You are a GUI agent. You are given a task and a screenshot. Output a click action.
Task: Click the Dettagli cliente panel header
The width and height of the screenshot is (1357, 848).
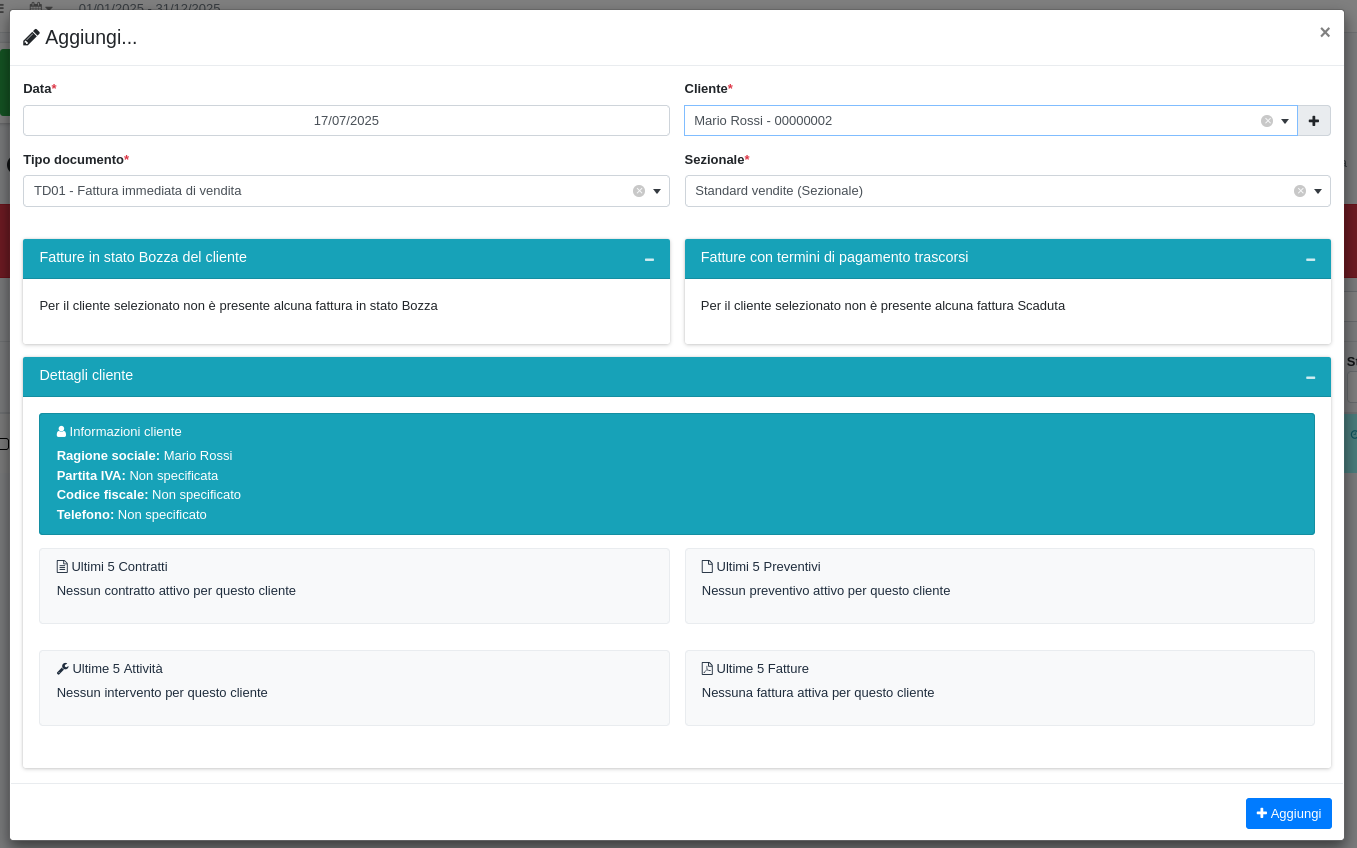point(677,377)
